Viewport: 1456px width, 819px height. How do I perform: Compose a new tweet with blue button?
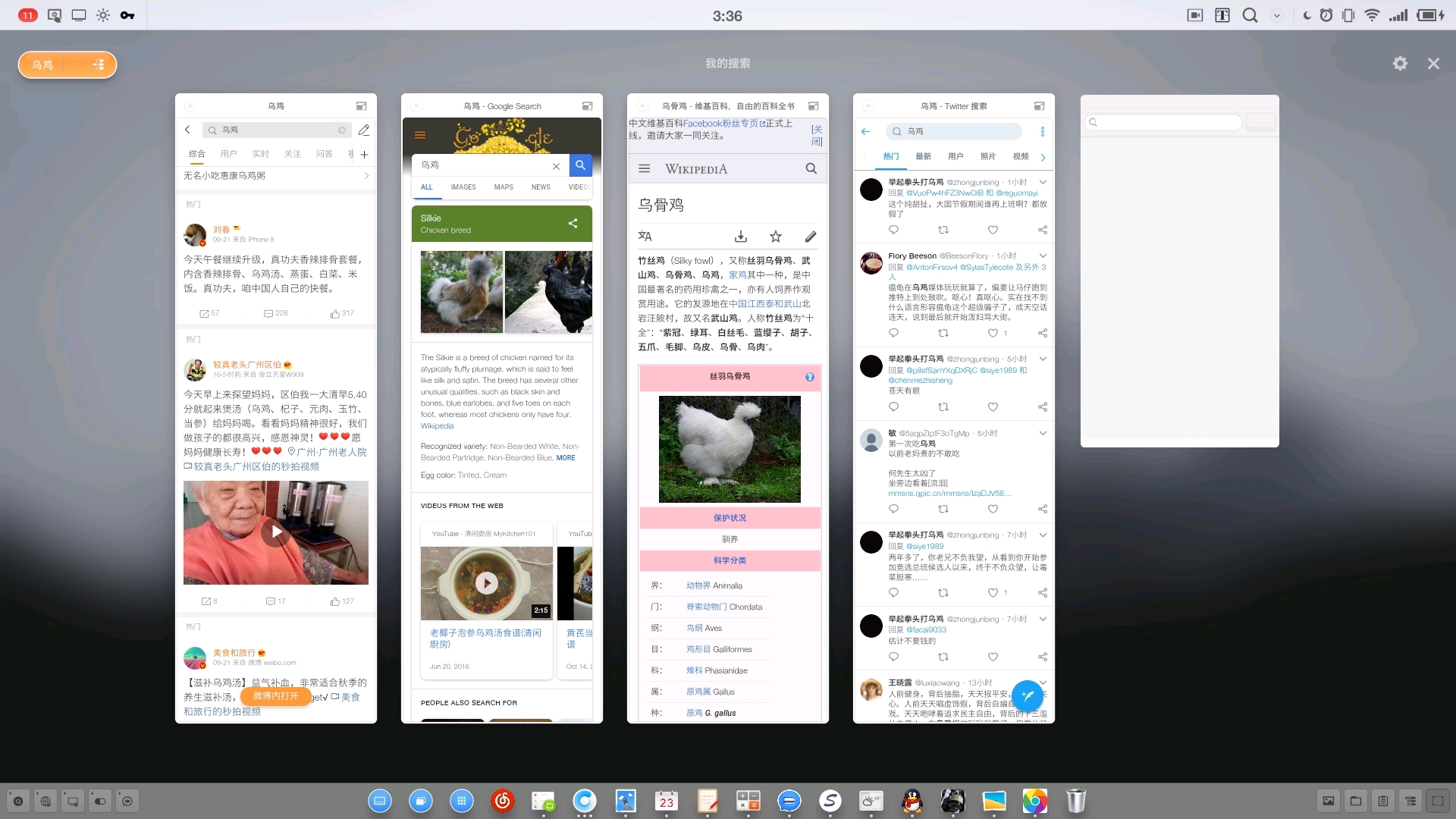point(1028,695)
